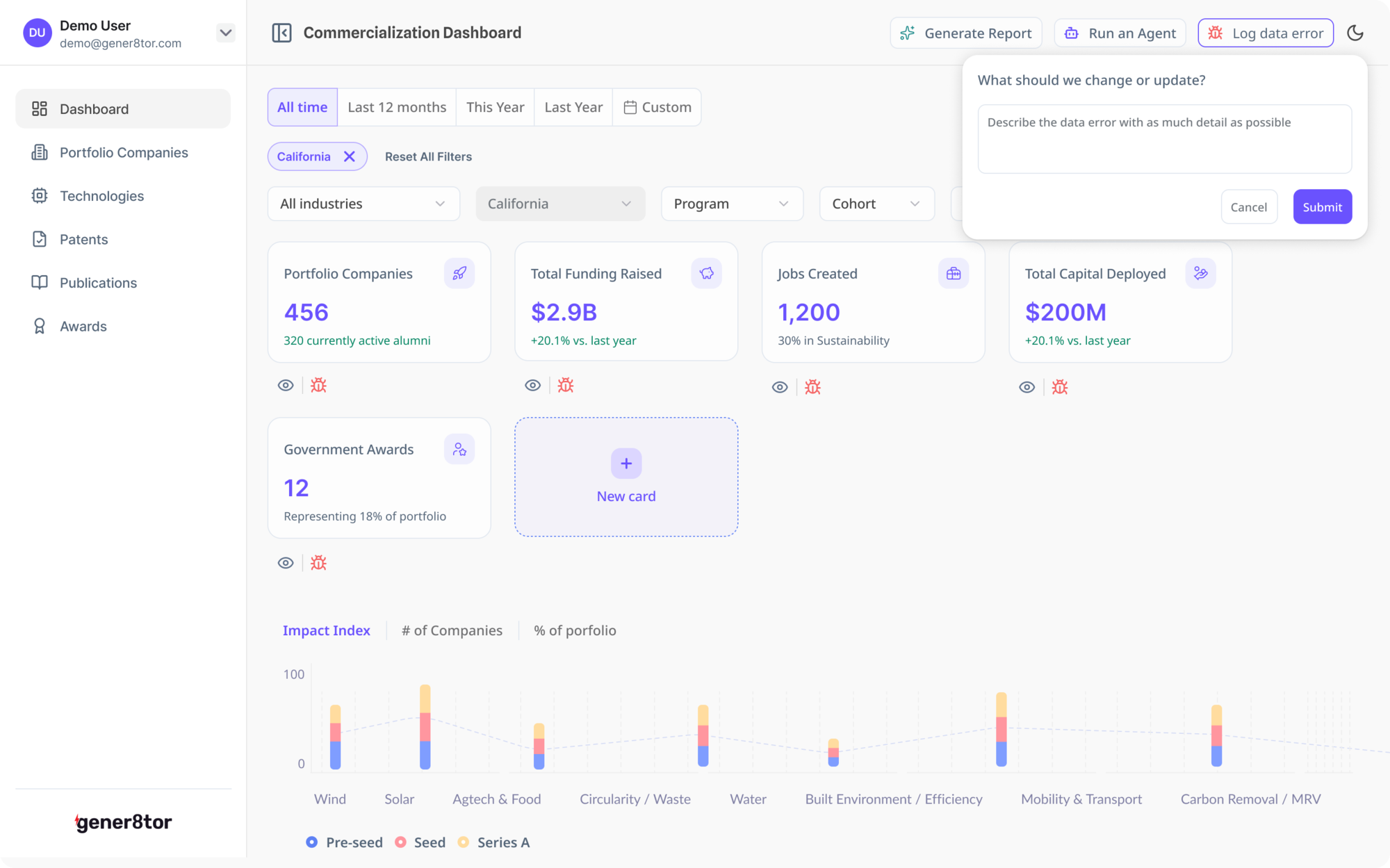
Task: Toggle visibility eye under Jobs Created
Action: [780, 387]
